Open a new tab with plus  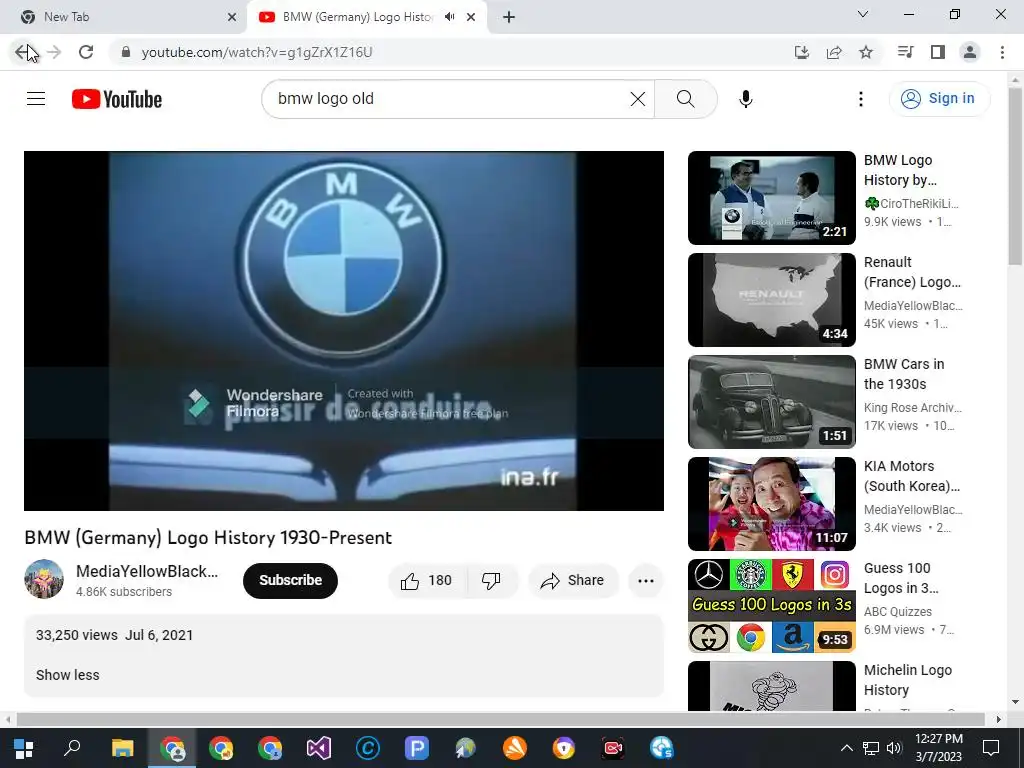(x=509, y=18)
